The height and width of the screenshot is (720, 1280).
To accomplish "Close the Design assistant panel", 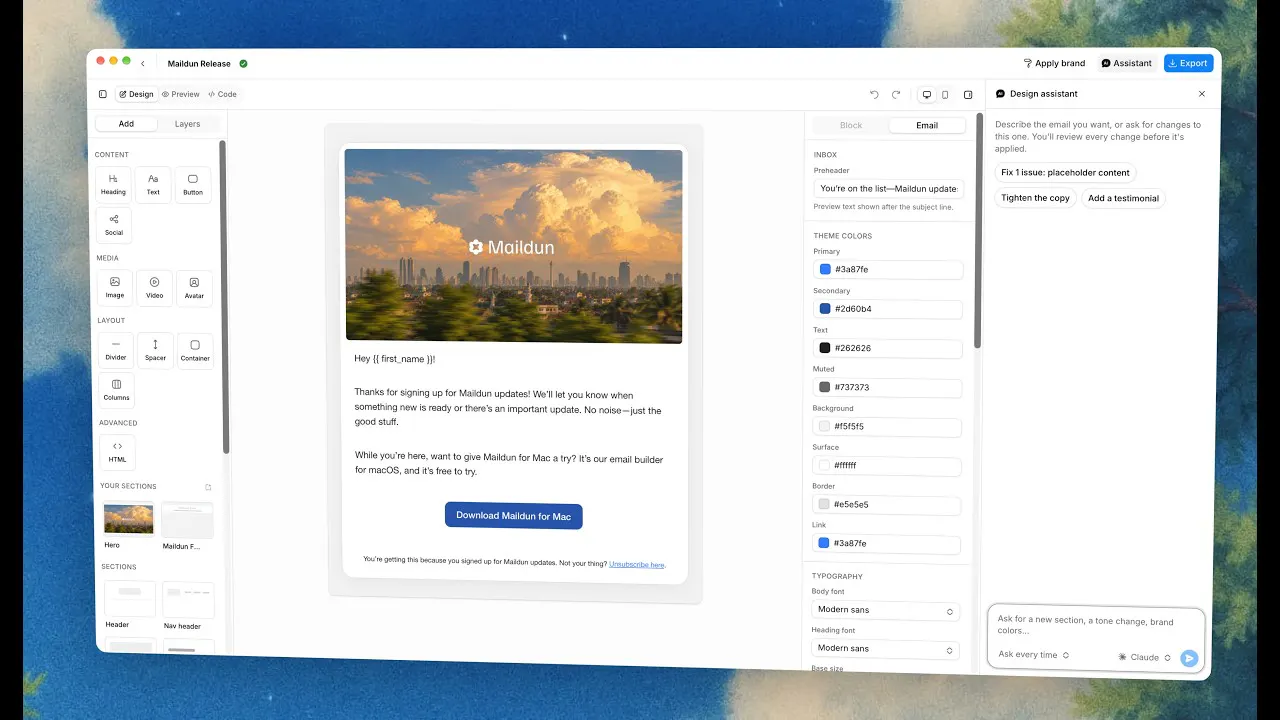I will click(1202, 94).
